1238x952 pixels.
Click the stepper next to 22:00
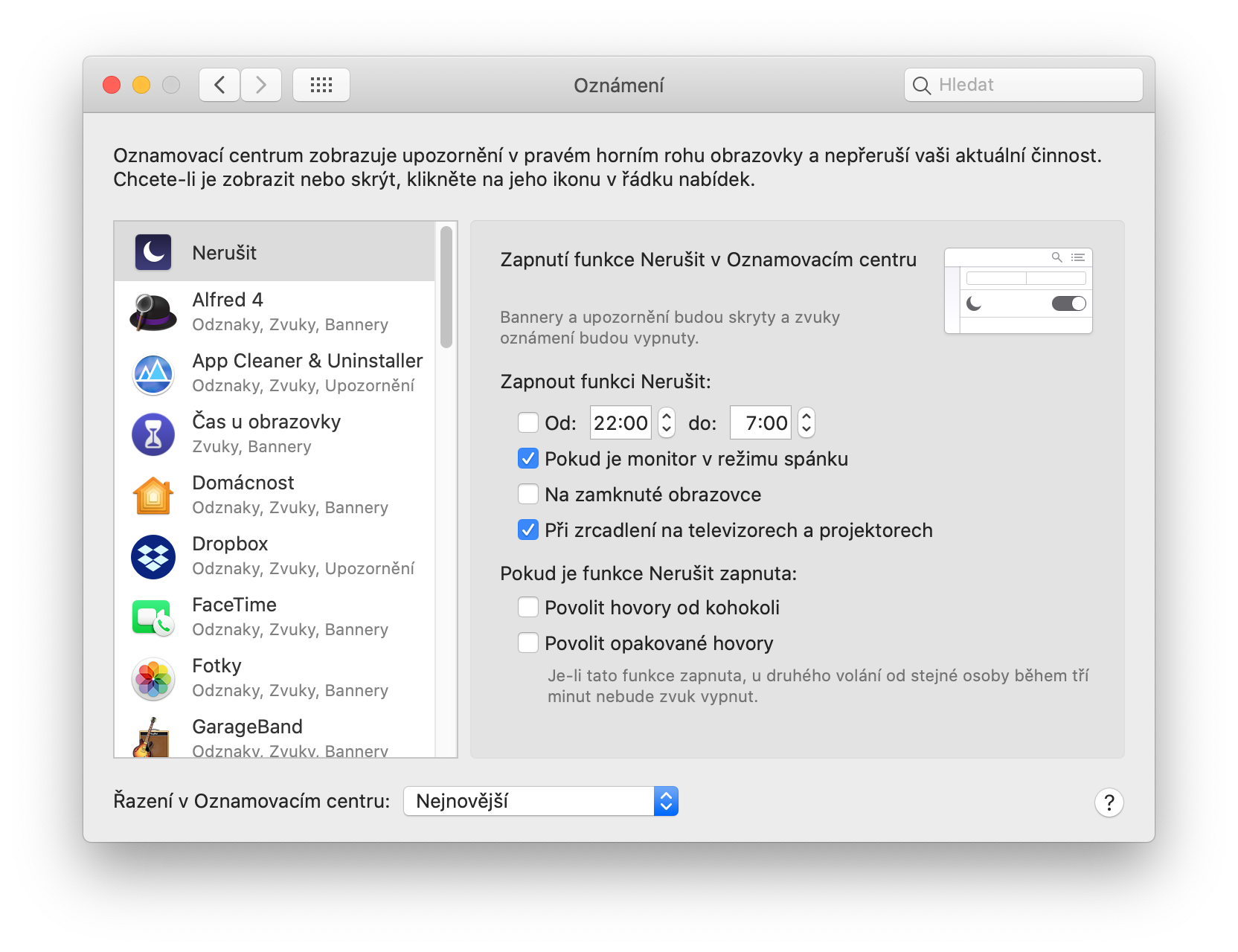[667, 422]
